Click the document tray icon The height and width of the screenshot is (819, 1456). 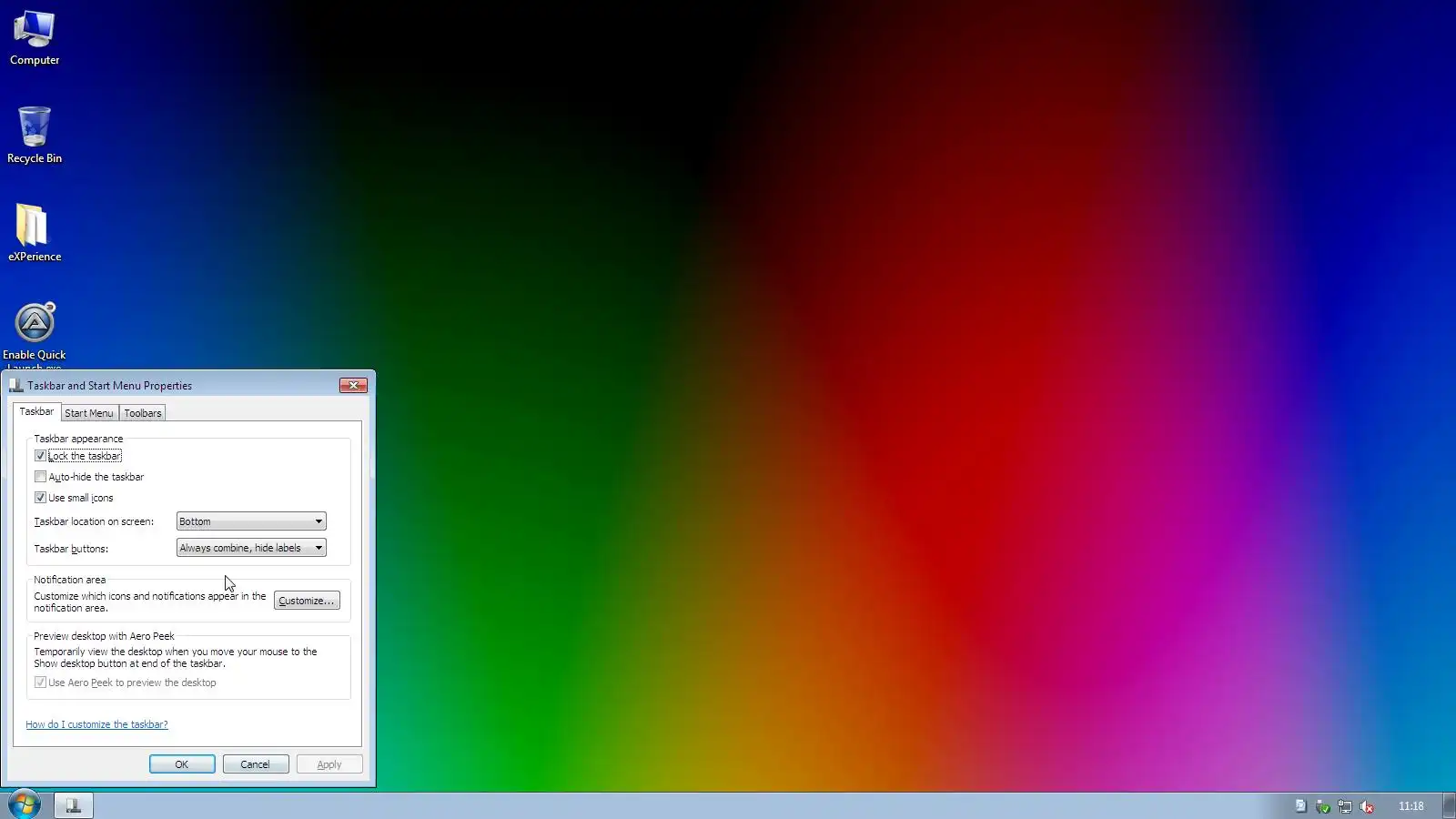click(x=1301, y=806)
